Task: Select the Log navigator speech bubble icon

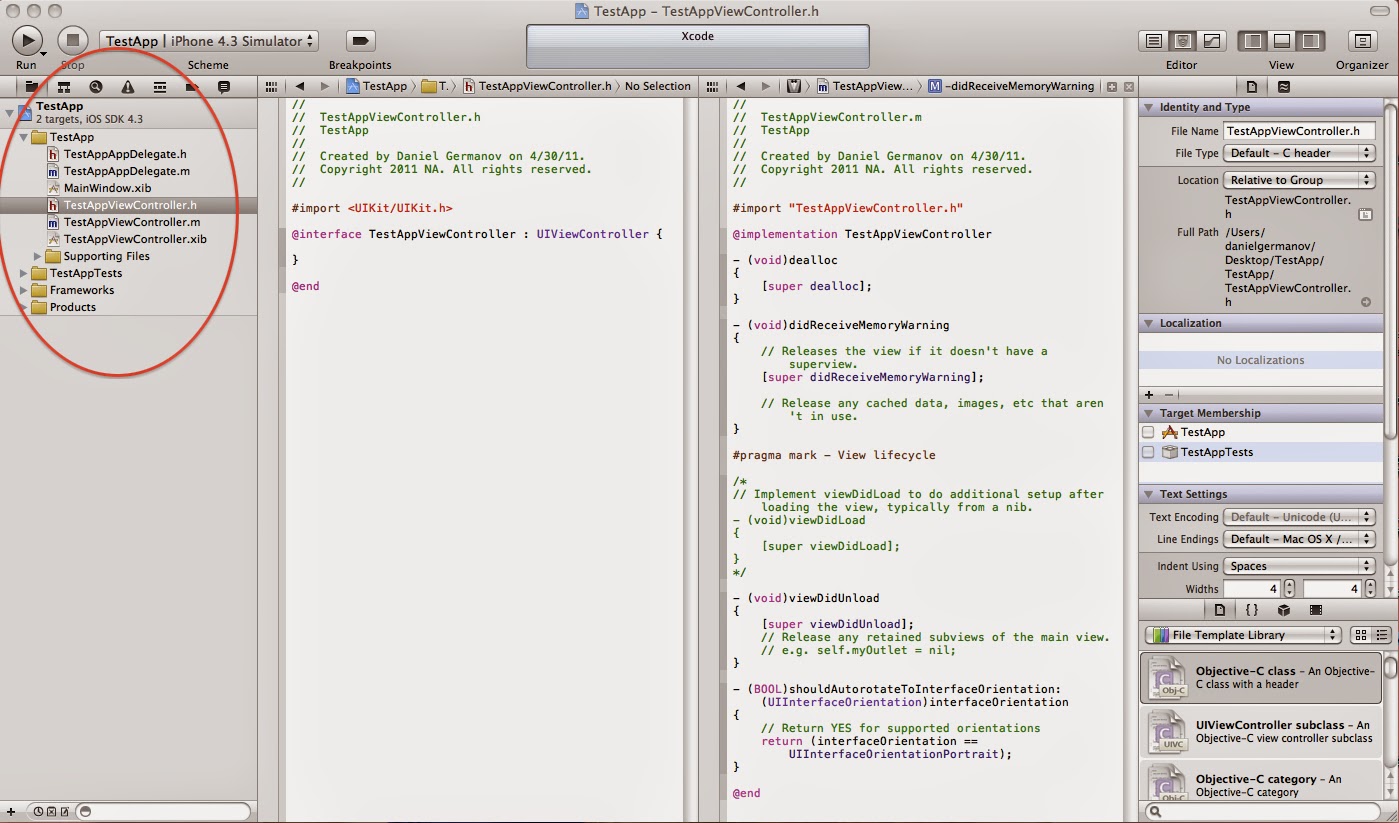Action: [x=224, y=87]
